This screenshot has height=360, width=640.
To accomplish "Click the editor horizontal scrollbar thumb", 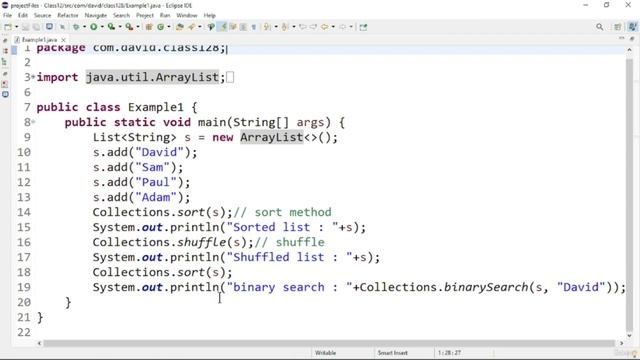I will (x=329, y=343).
